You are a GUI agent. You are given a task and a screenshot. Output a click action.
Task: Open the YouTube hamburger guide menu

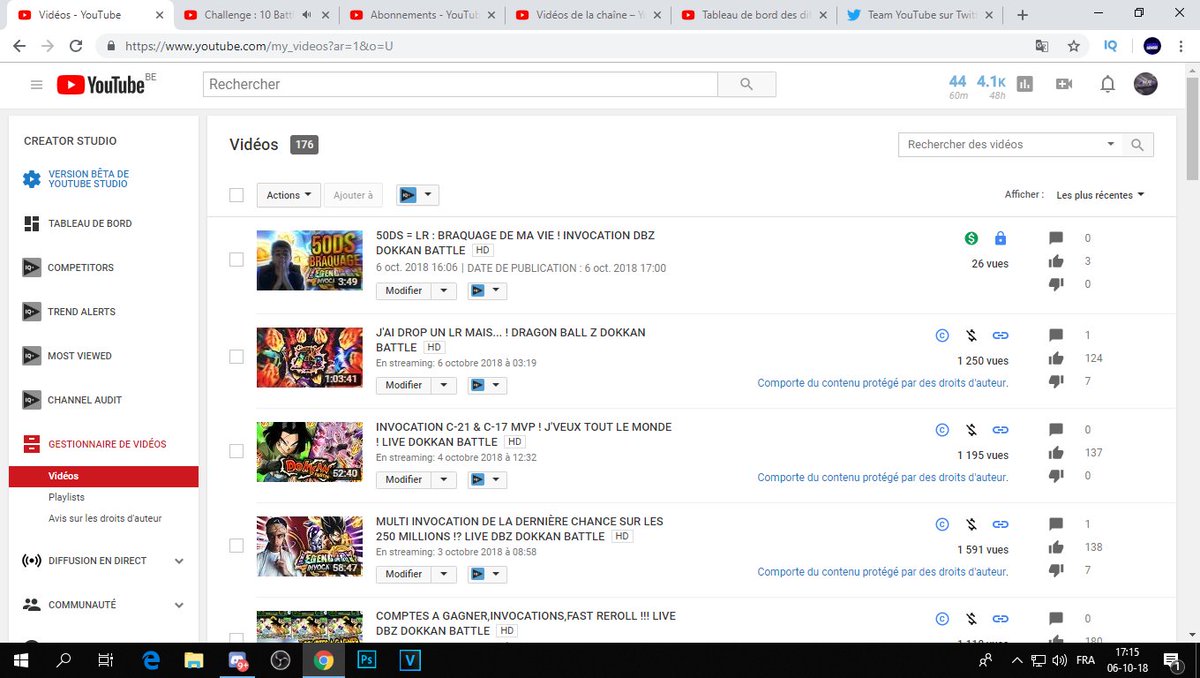coord(37,85)
